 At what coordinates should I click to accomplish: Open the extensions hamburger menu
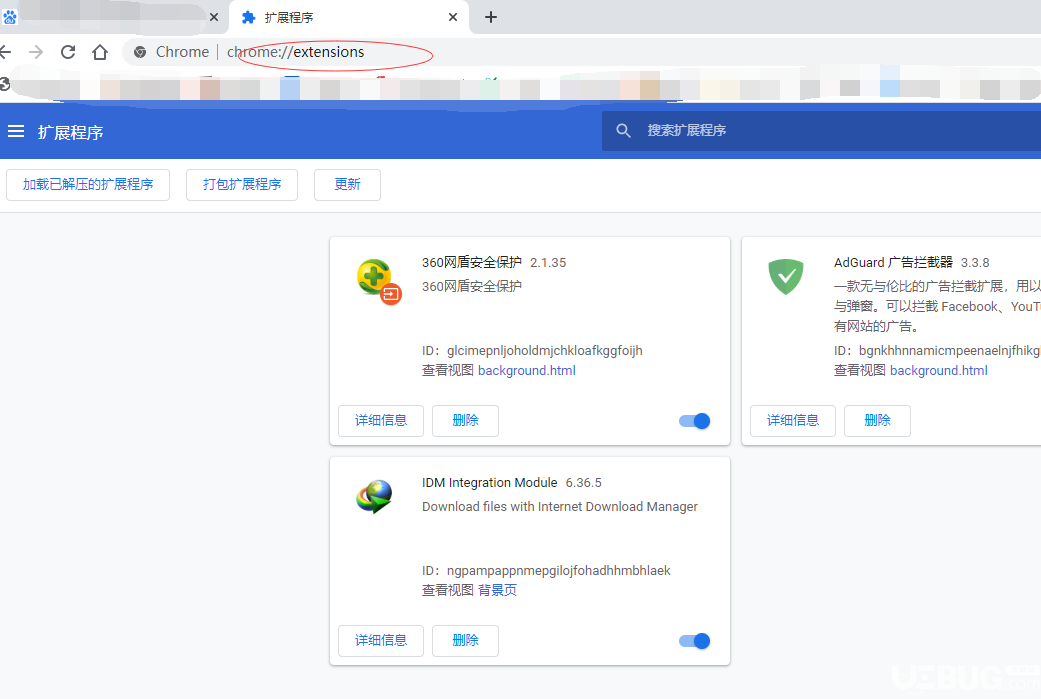pyautogui.click(x=16, y=131)
